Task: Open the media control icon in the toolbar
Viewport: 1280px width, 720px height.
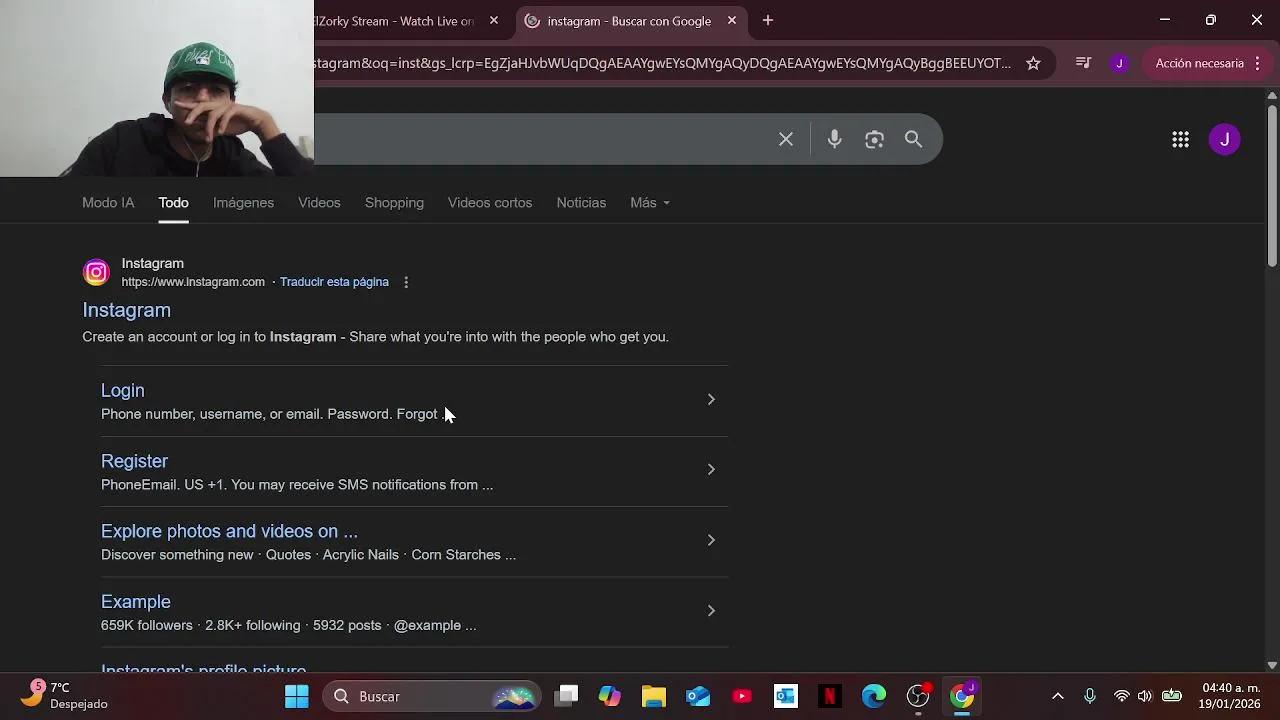Action: 1083,63
